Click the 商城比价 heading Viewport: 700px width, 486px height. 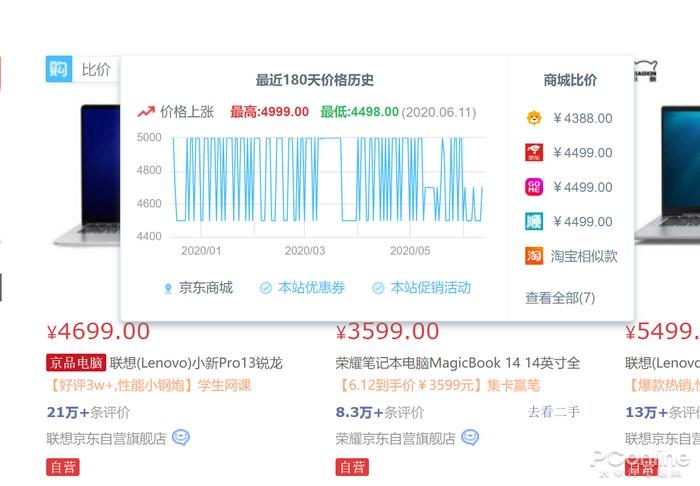[x=570, y=80]
